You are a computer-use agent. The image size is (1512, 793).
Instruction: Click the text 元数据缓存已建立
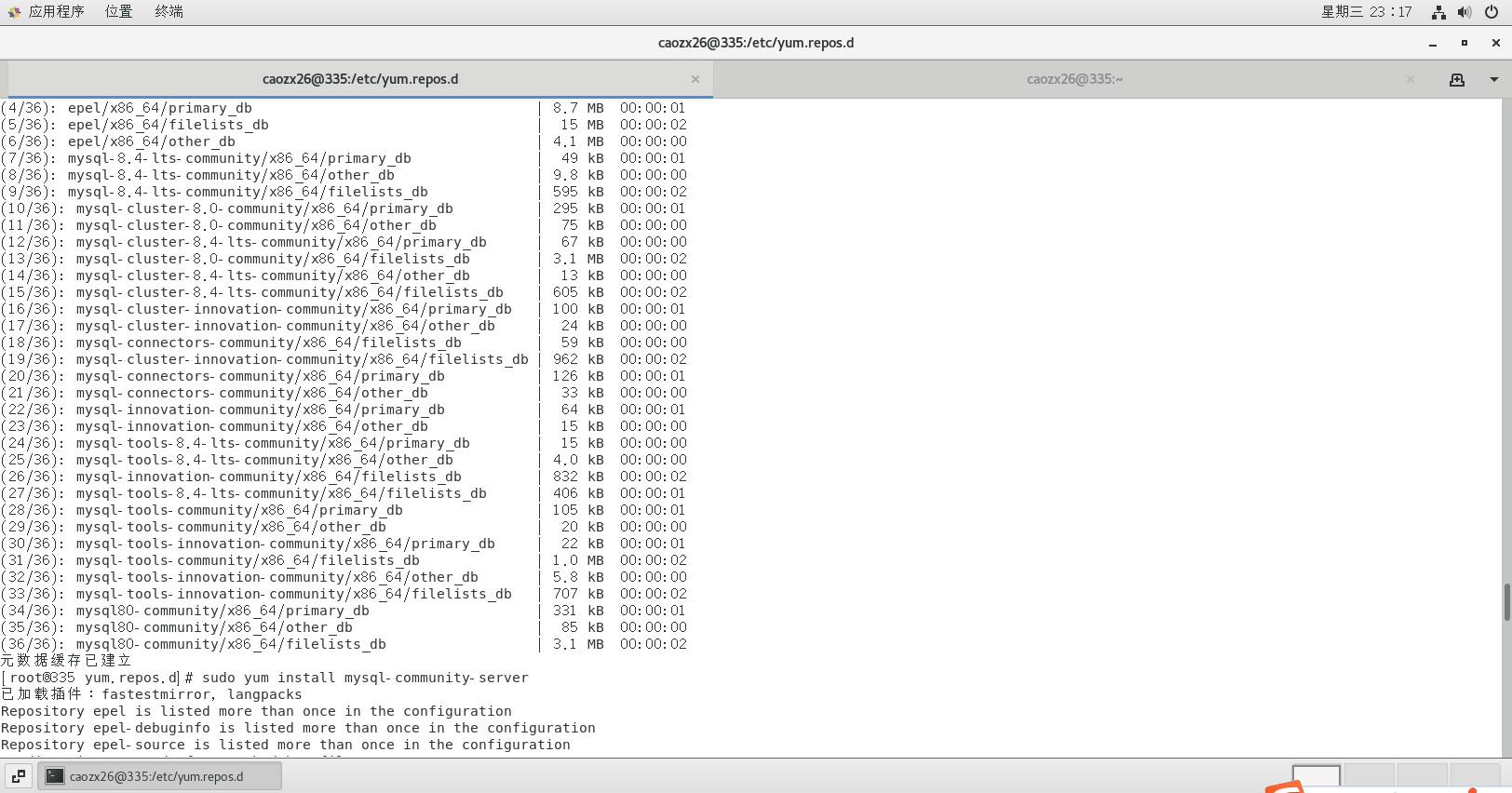pyautogui.click(x=66, y=661)
